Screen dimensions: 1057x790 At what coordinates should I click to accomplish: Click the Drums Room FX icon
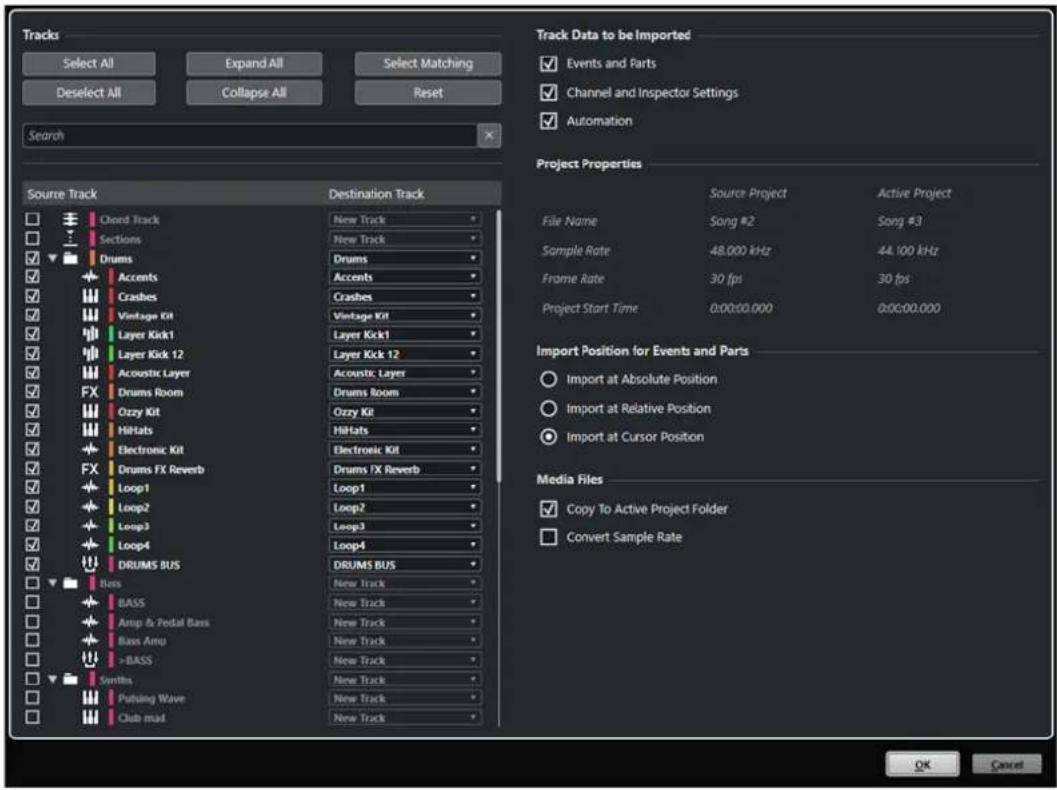(90, 392)
